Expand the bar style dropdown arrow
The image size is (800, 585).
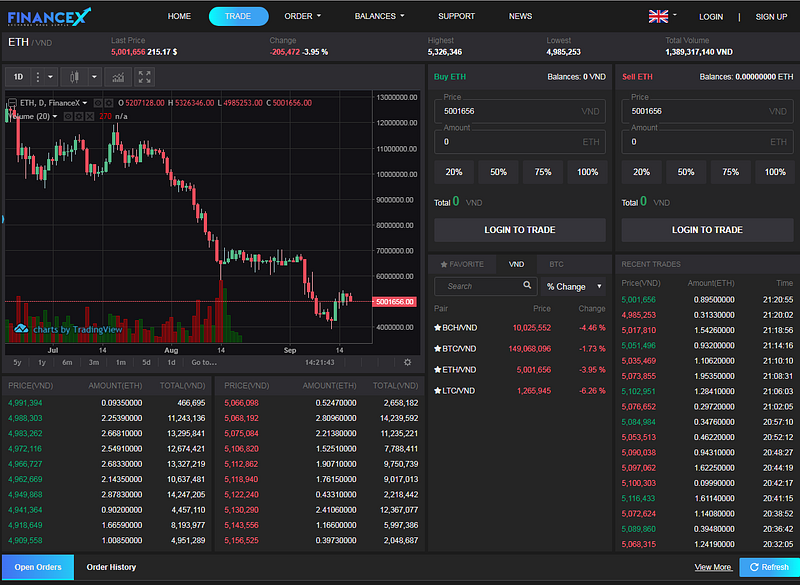(x=94, y=77)
